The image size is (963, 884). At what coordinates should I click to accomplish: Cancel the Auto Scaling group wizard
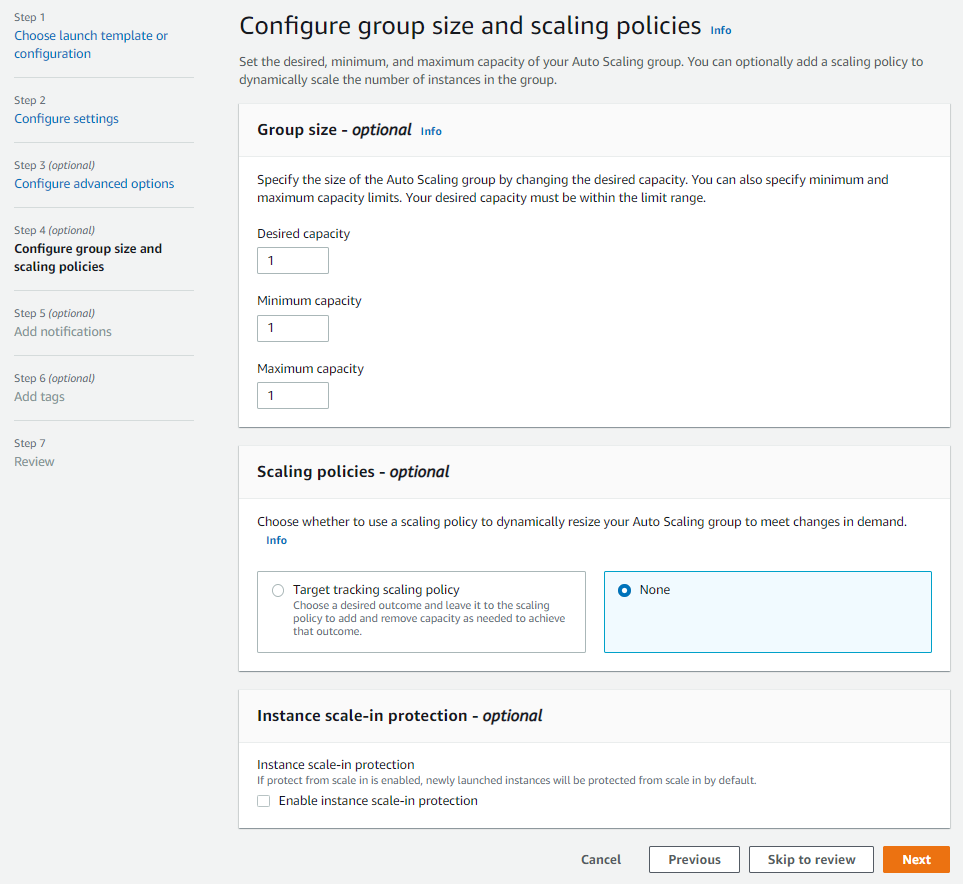tap(601, 859)
